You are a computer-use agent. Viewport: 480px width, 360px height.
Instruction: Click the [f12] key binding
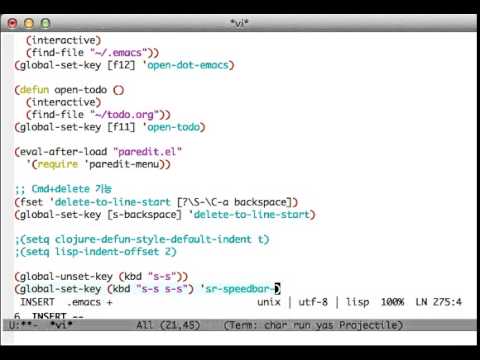pyautogui.click(x=121, y=65)
